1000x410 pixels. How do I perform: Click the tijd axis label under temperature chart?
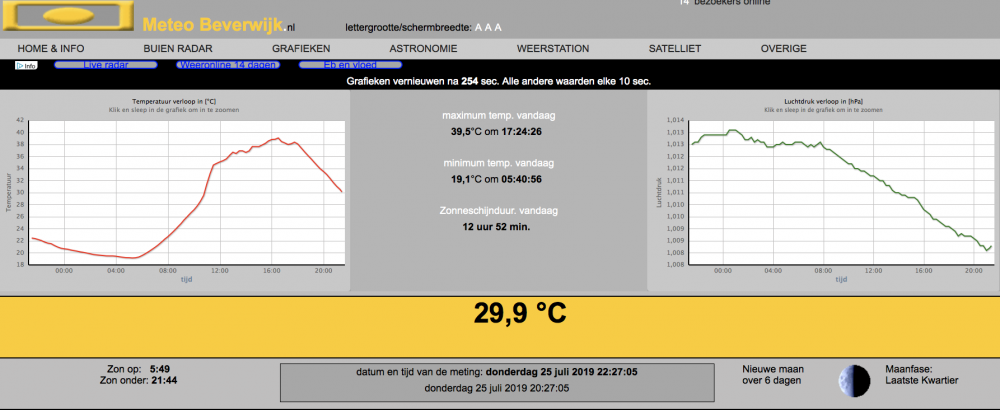point(187,279)
